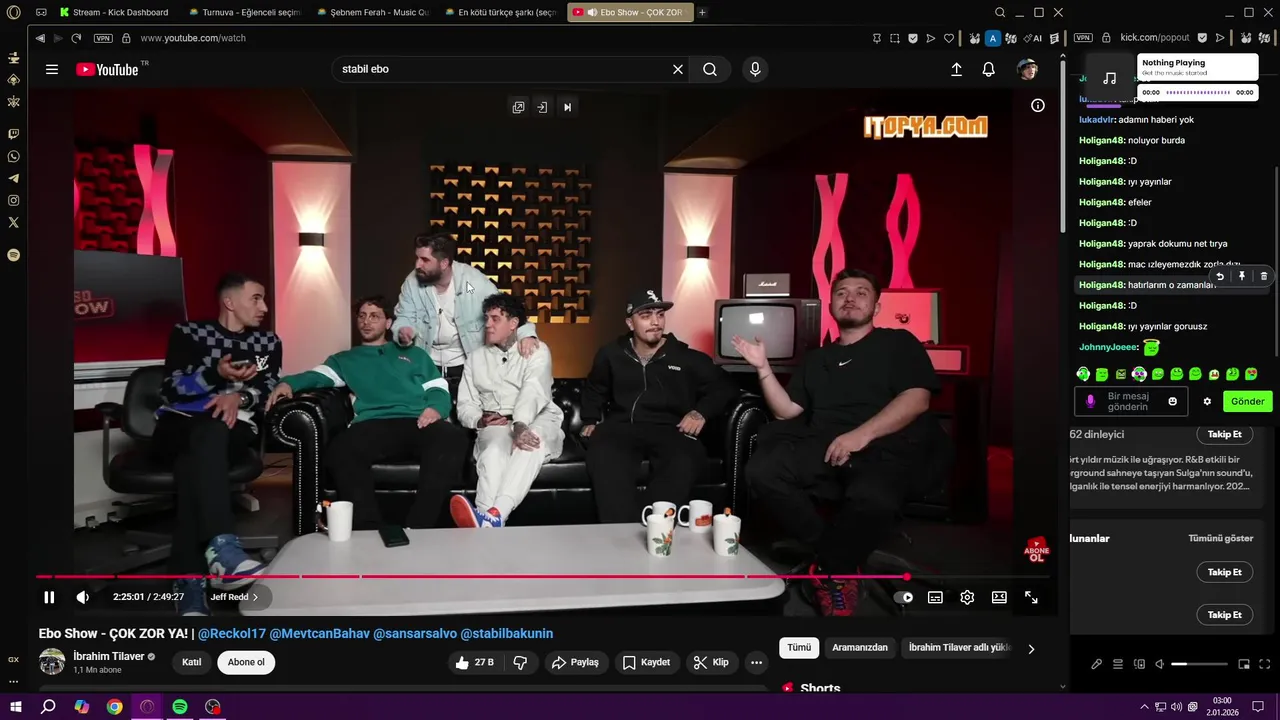Open WhatsApp from the browser sidebar
The image size is (1280, 720).
pos(13,156)
